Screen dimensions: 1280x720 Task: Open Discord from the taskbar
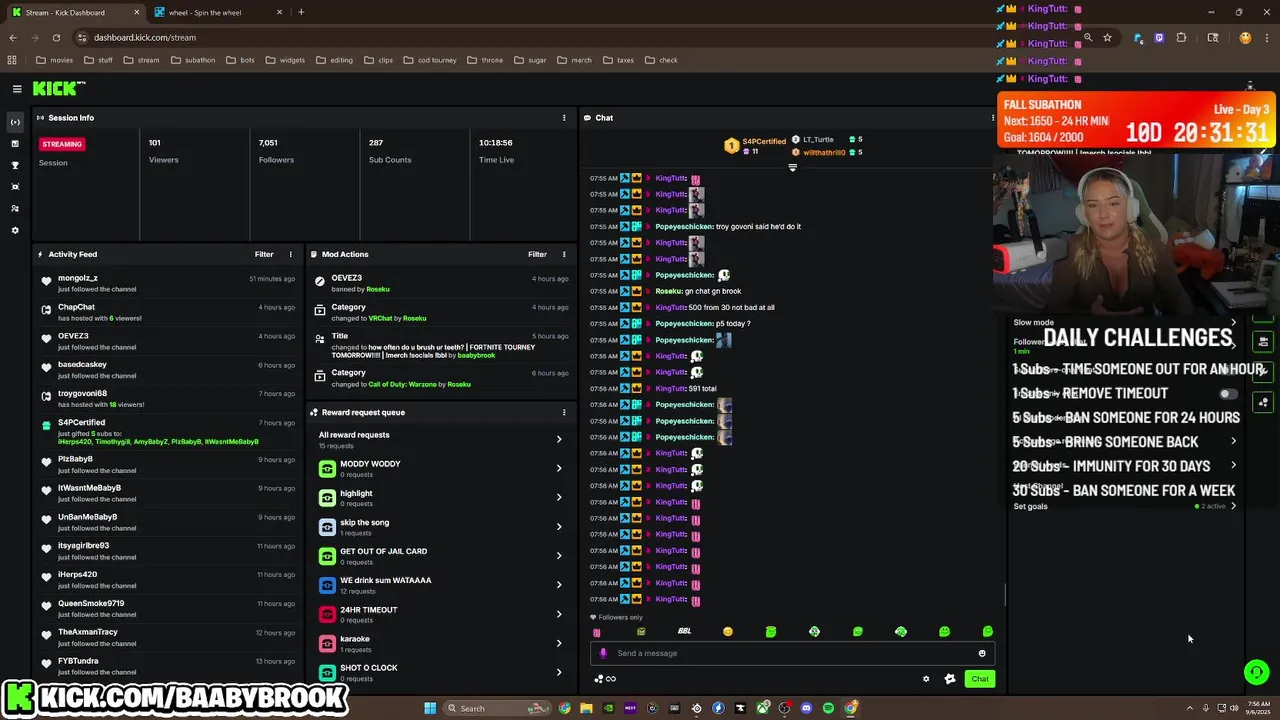pos(806,708)
